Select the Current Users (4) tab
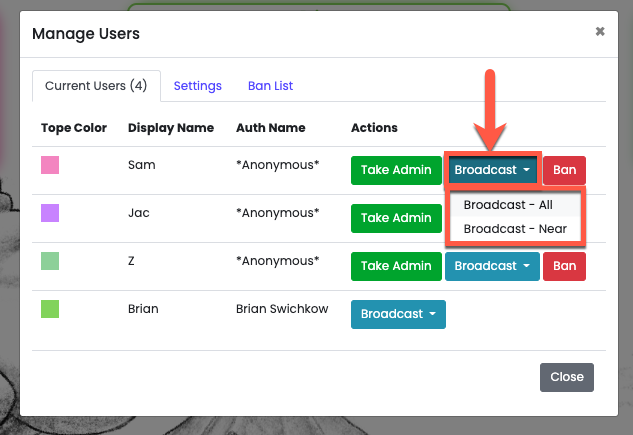Viewport: 633px width, 435px height. coord(96,86)
